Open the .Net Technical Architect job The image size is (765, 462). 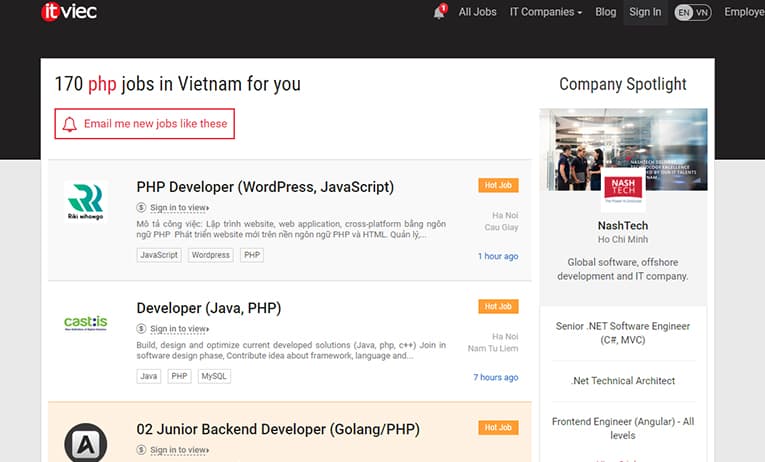coord(623,381)
